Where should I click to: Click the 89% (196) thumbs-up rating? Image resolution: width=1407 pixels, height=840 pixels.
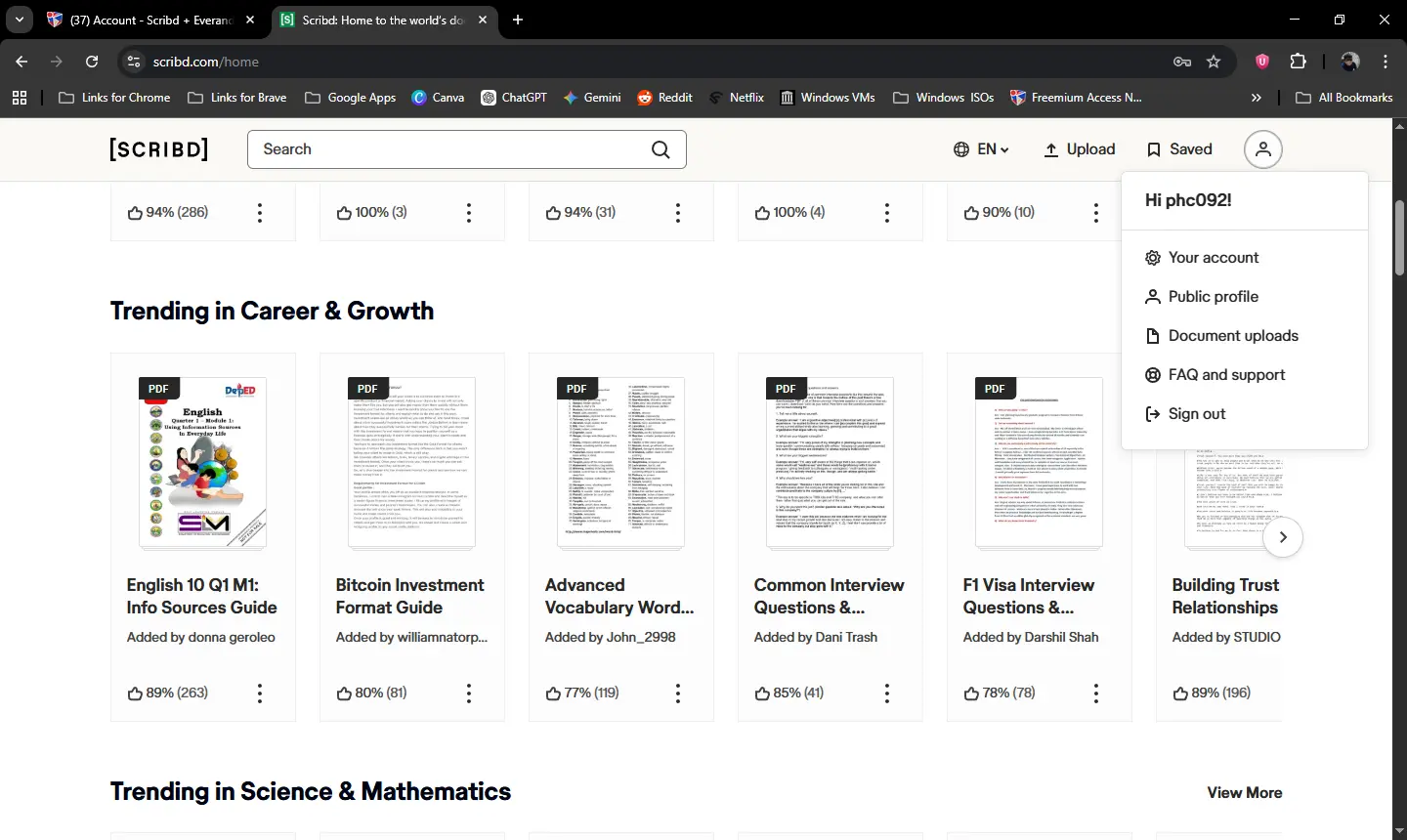click(1212, 693)
